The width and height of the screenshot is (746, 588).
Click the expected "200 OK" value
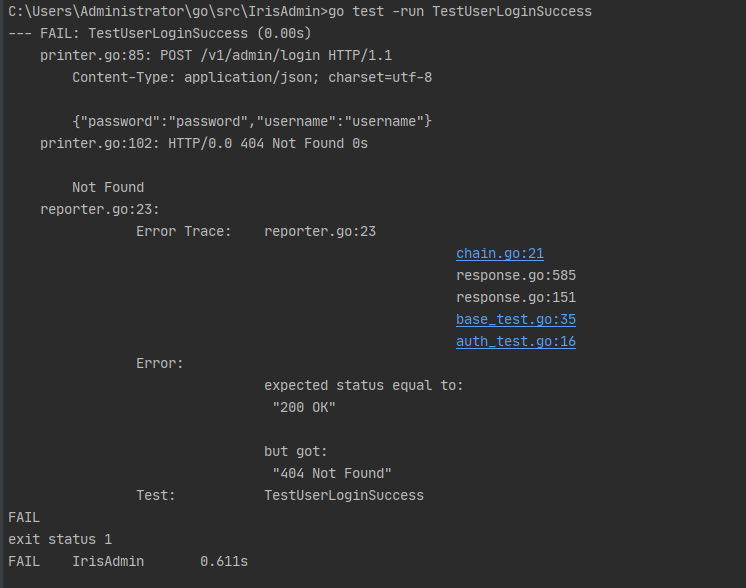[x=304, y=408]
